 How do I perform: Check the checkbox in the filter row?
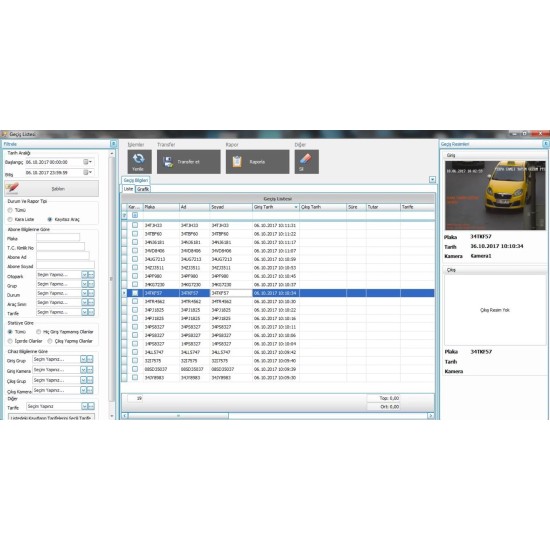click(135, 215)
